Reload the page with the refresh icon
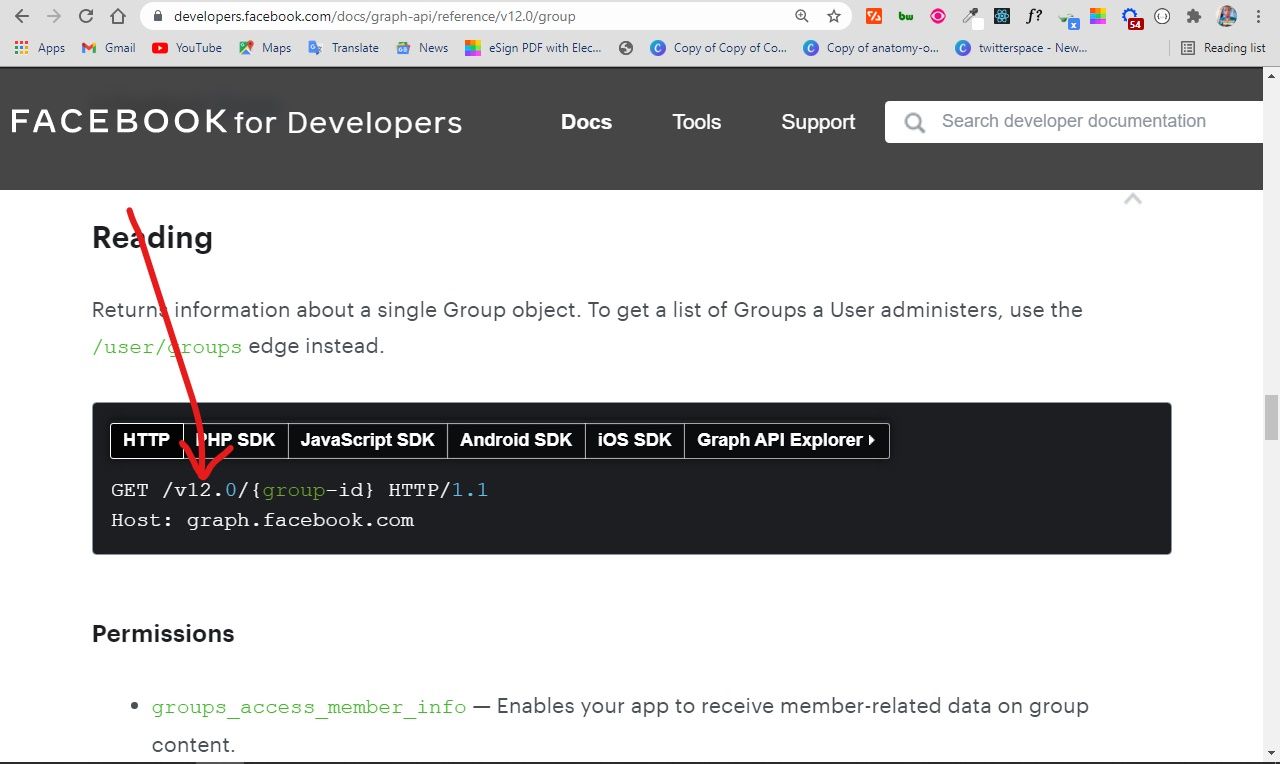Screen dimensions: 1280x764 coord(86,16)
